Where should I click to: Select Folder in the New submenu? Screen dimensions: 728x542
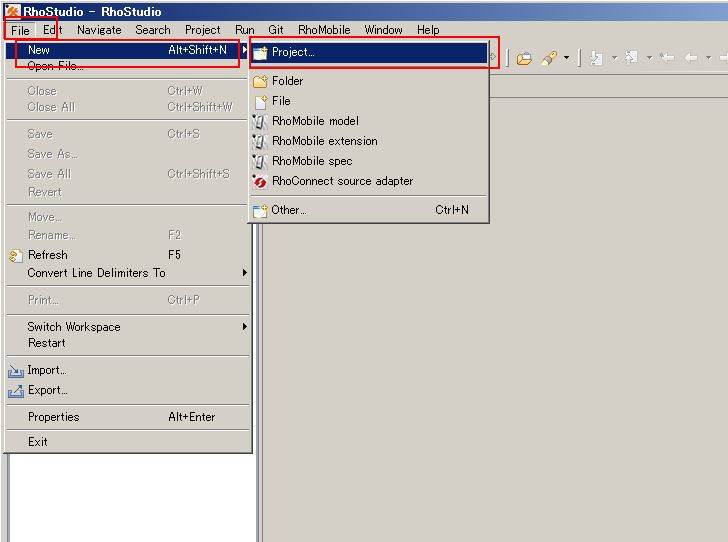point(369,81)
